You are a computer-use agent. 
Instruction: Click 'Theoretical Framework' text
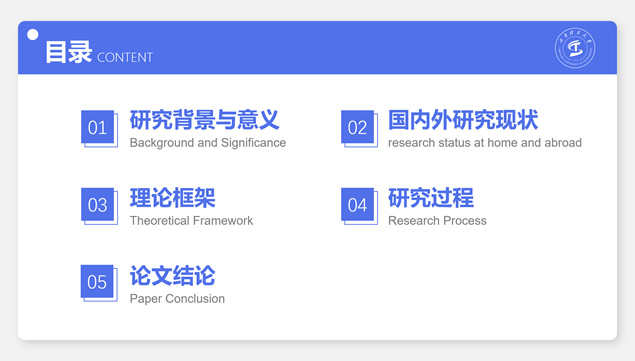(x=191, y=220)
